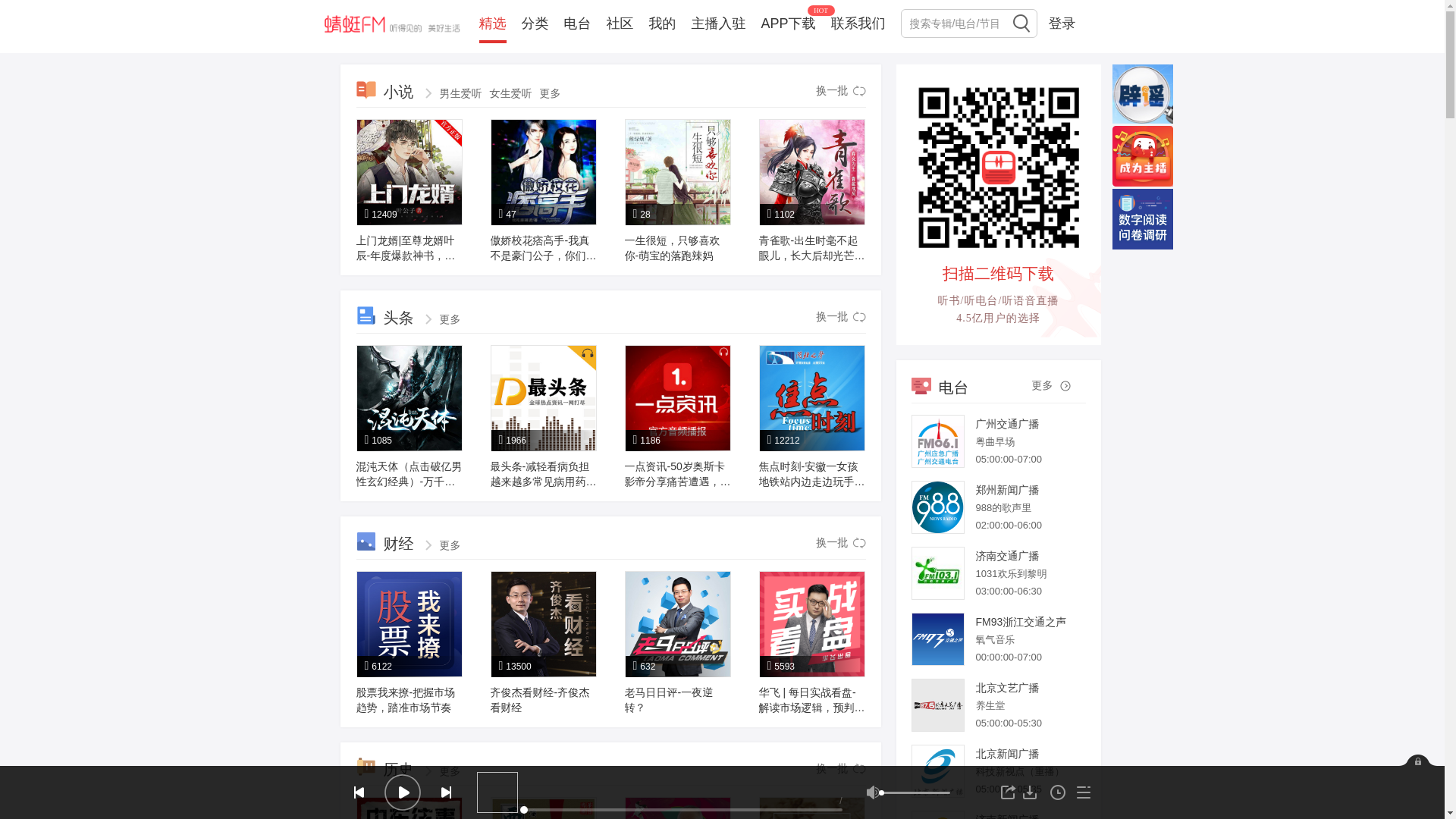Open 上门龙婿 album cover
The height and width of the screenshot is (819, 1456).
[x=409, y=172]
